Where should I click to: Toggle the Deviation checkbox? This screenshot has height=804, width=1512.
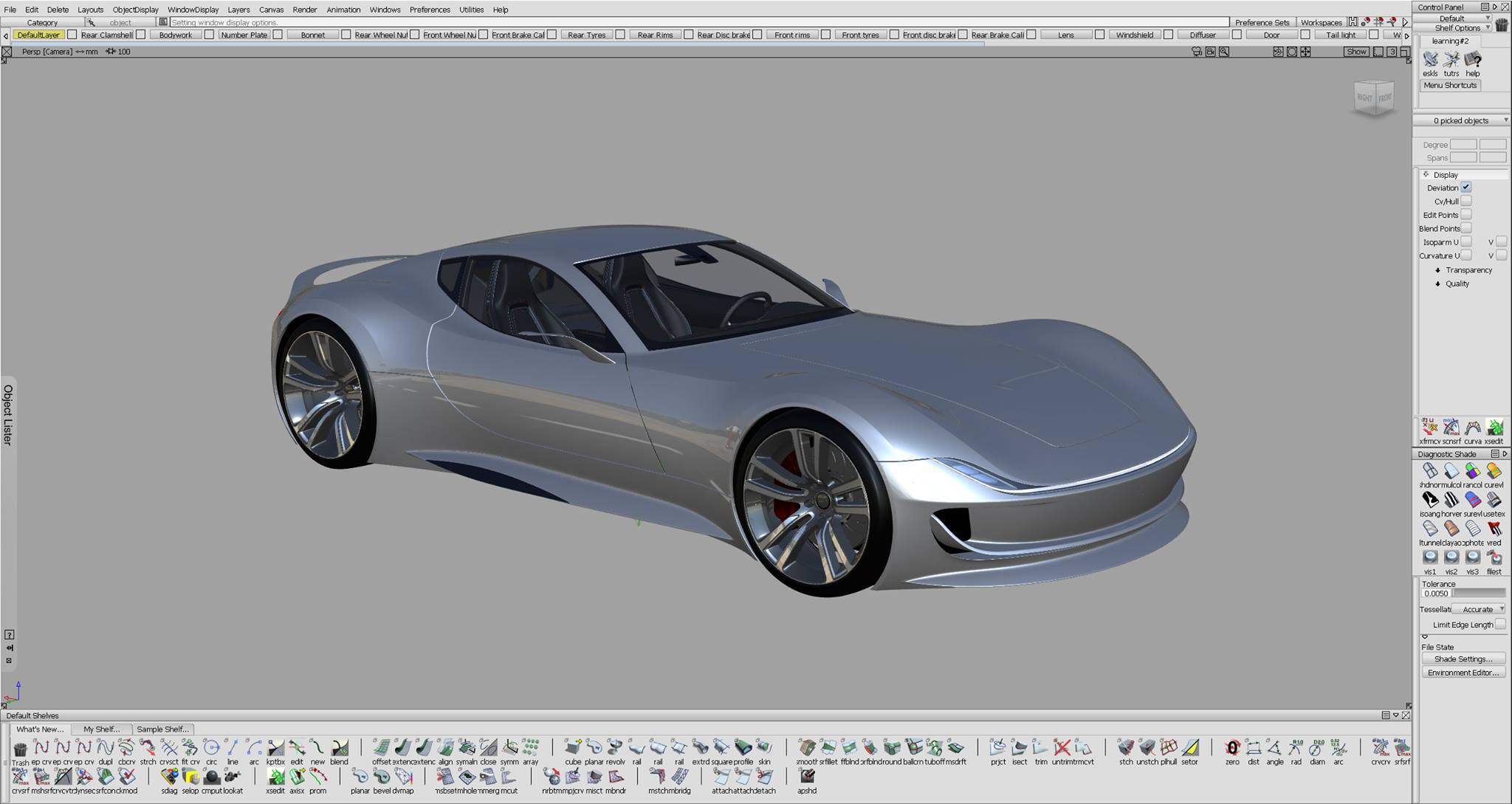coord(1466,188)
